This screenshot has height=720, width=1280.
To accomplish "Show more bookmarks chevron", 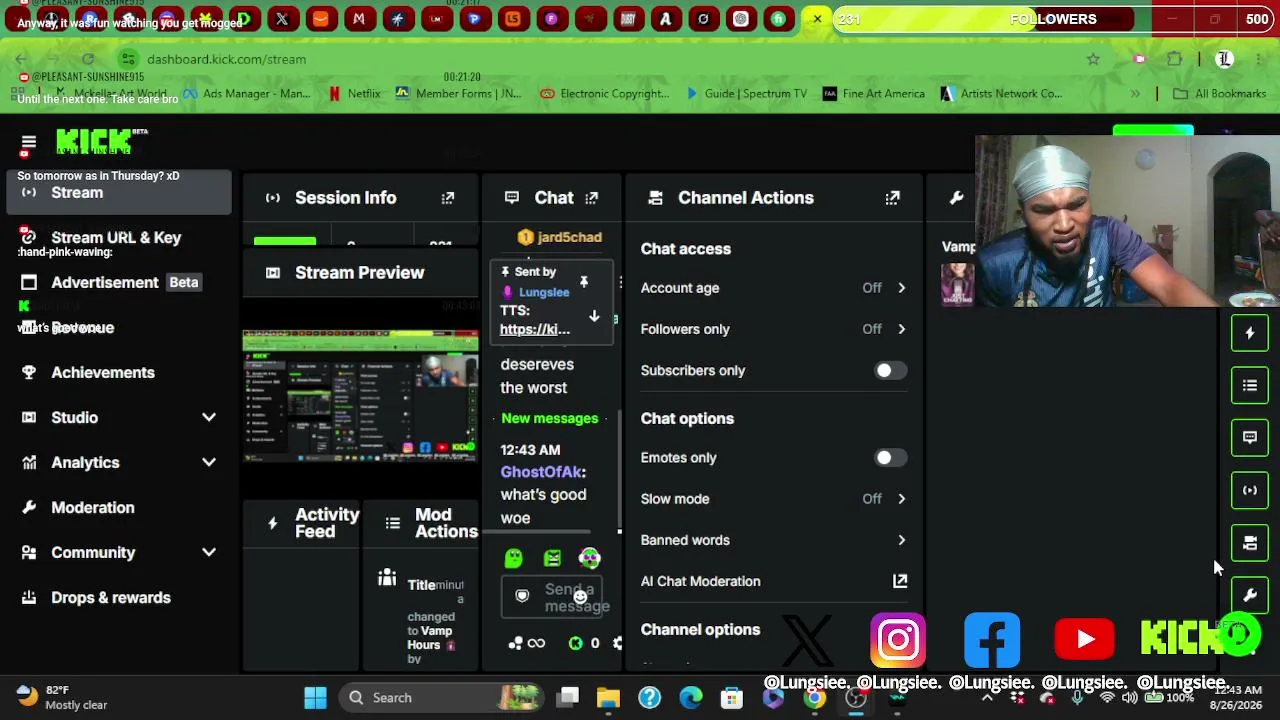I will 1135,94.
